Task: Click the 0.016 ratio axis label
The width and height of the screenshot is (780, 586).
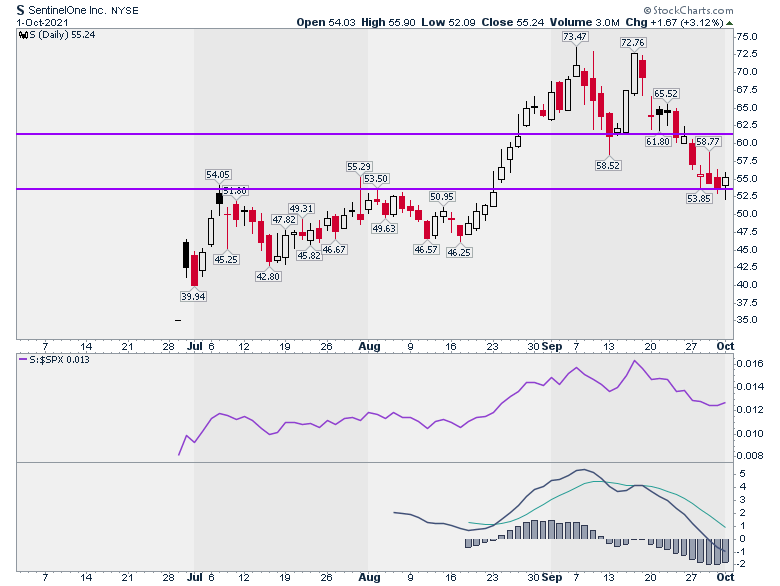Action: coord(750,364)
